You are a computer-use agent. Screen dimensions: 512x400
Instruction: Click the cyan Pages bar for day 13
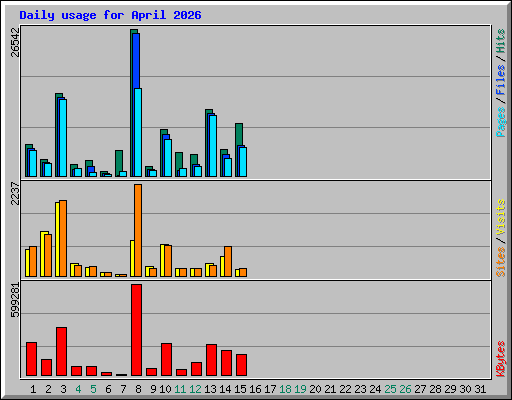click(x=213, y=146)
